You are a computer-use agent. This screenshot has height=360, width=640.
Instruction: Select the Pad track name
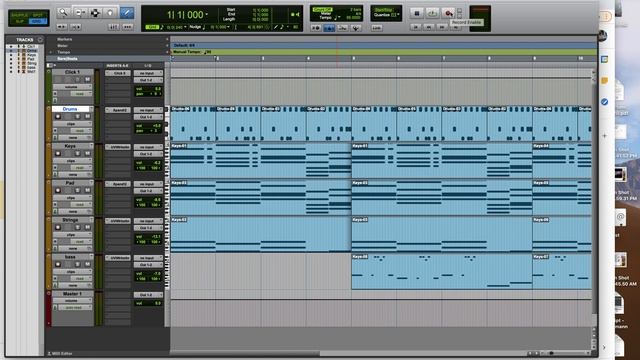click(x=70, y=183)
